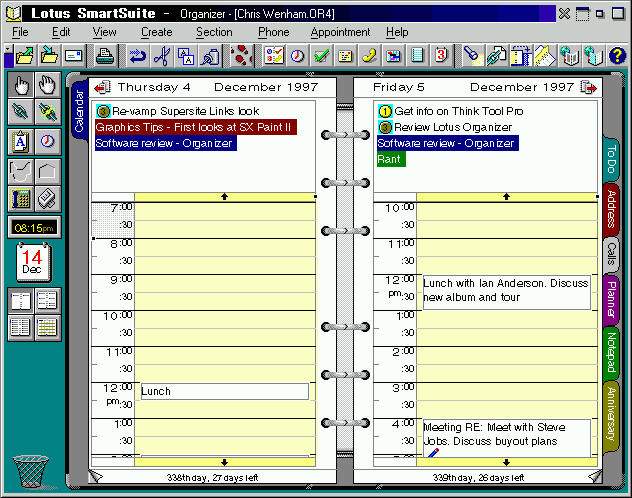Select the Calendar tab

79,111
